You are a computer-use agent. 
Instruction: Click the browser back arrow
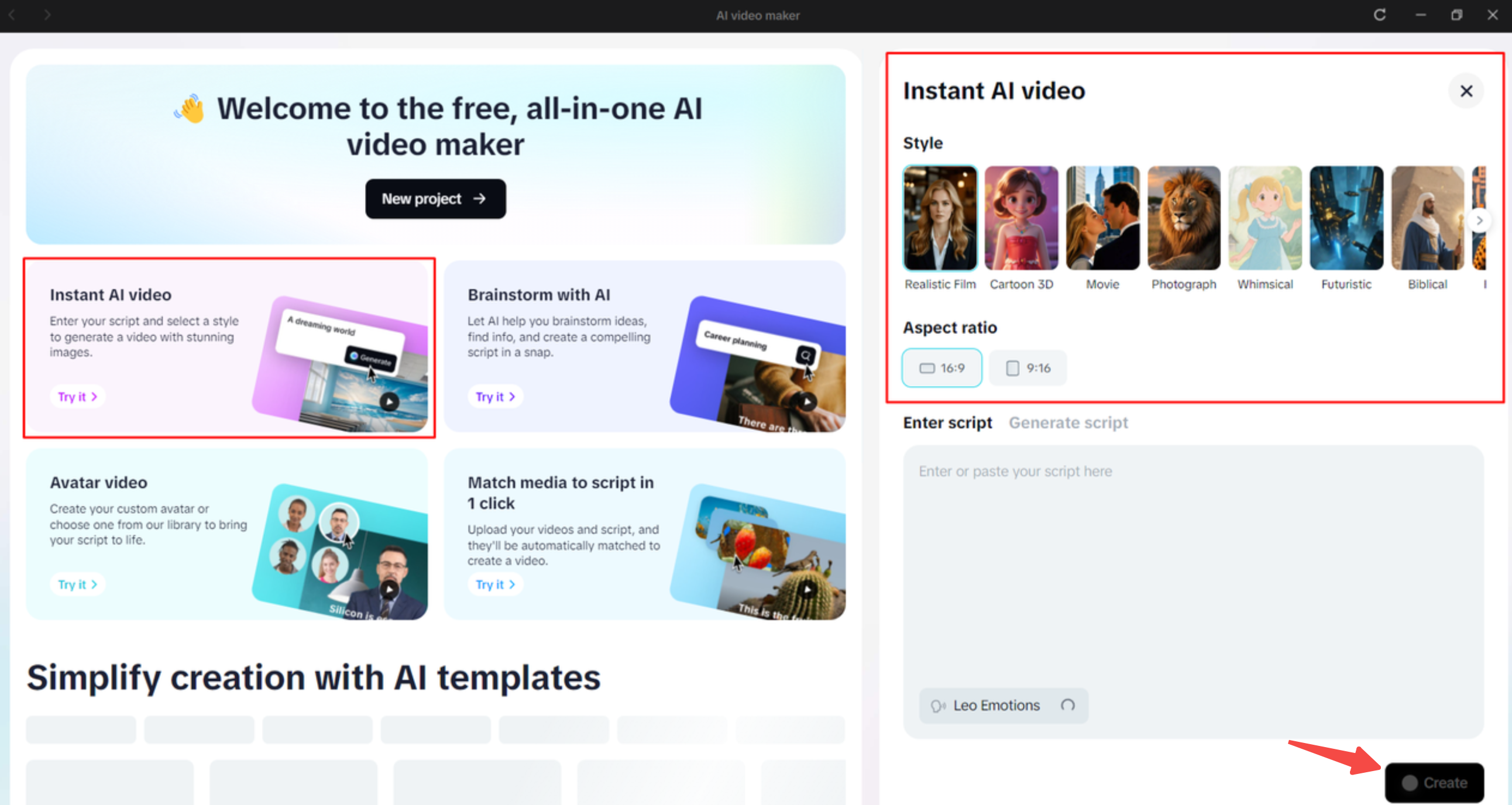(x=13, y=15)
